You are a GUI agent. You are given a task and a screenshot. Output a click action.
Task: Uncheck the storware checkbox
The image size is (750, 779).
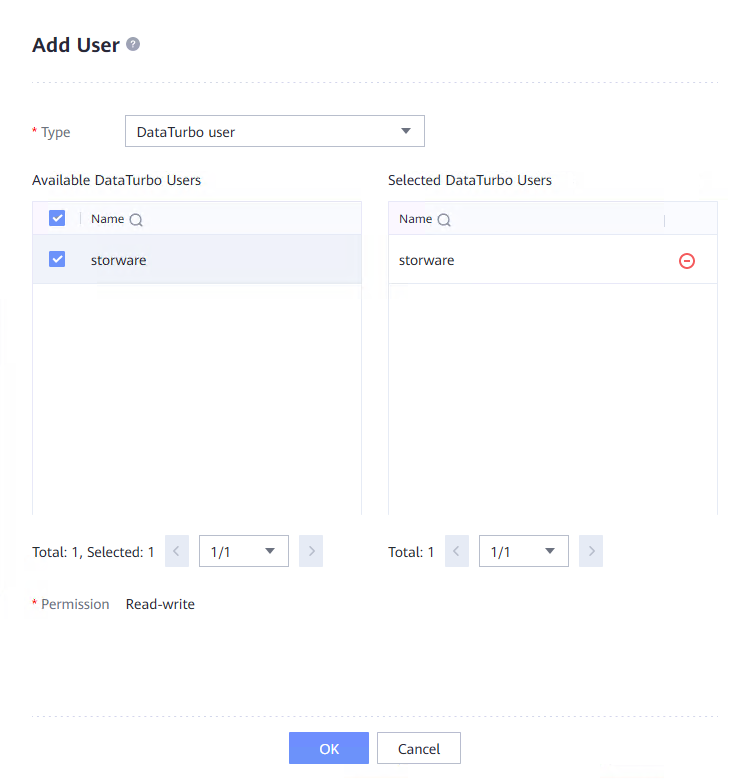pos(57,259)
